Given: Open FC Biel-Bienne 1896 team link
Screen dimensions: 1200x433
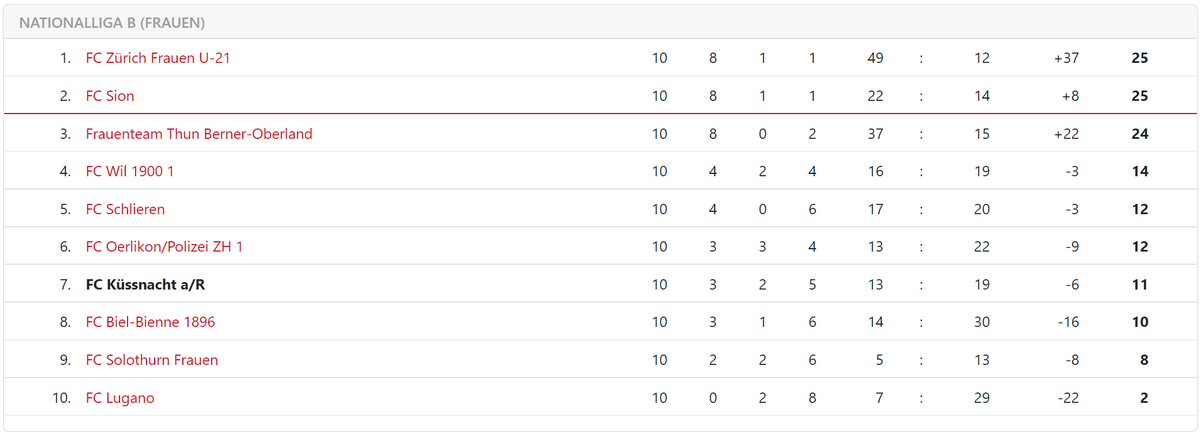Looking at the screenshot, I should point(150,322).
